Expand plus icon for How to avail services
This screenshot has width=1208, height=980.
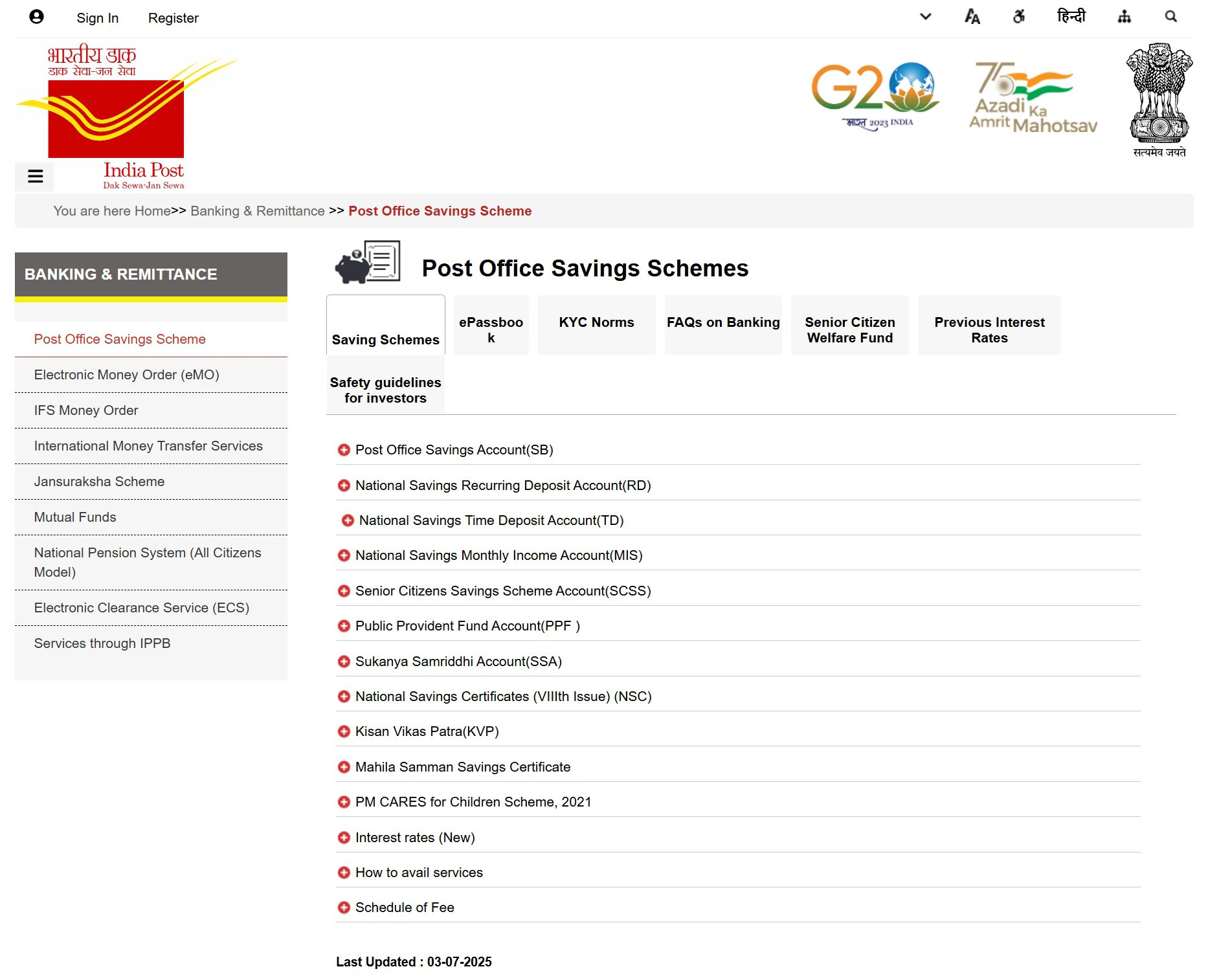[344, 873]
